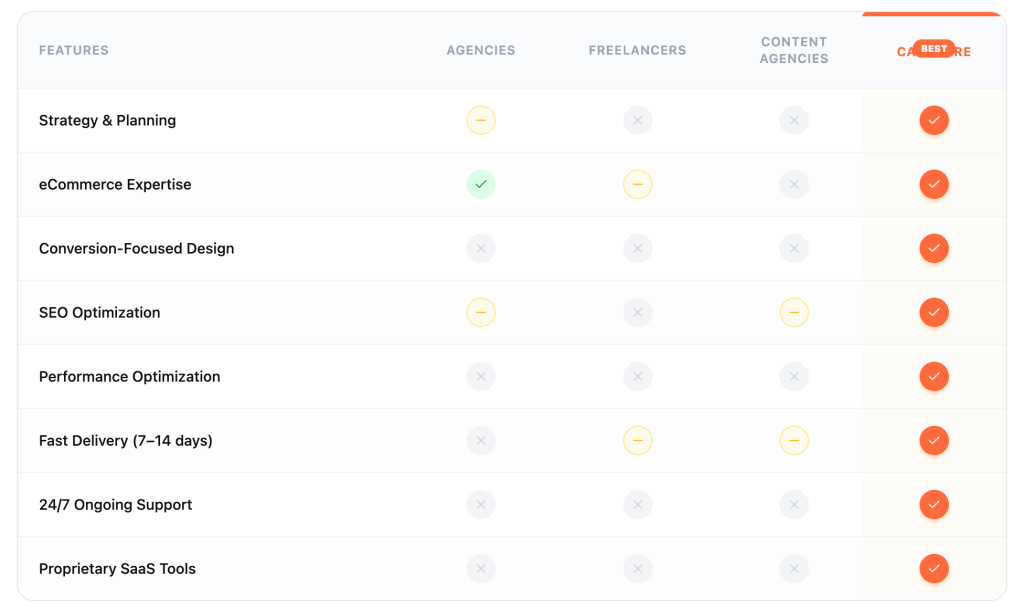
Task: Click green check for Agencies eCommerce Expertise
Action: (x=481, y=185)
